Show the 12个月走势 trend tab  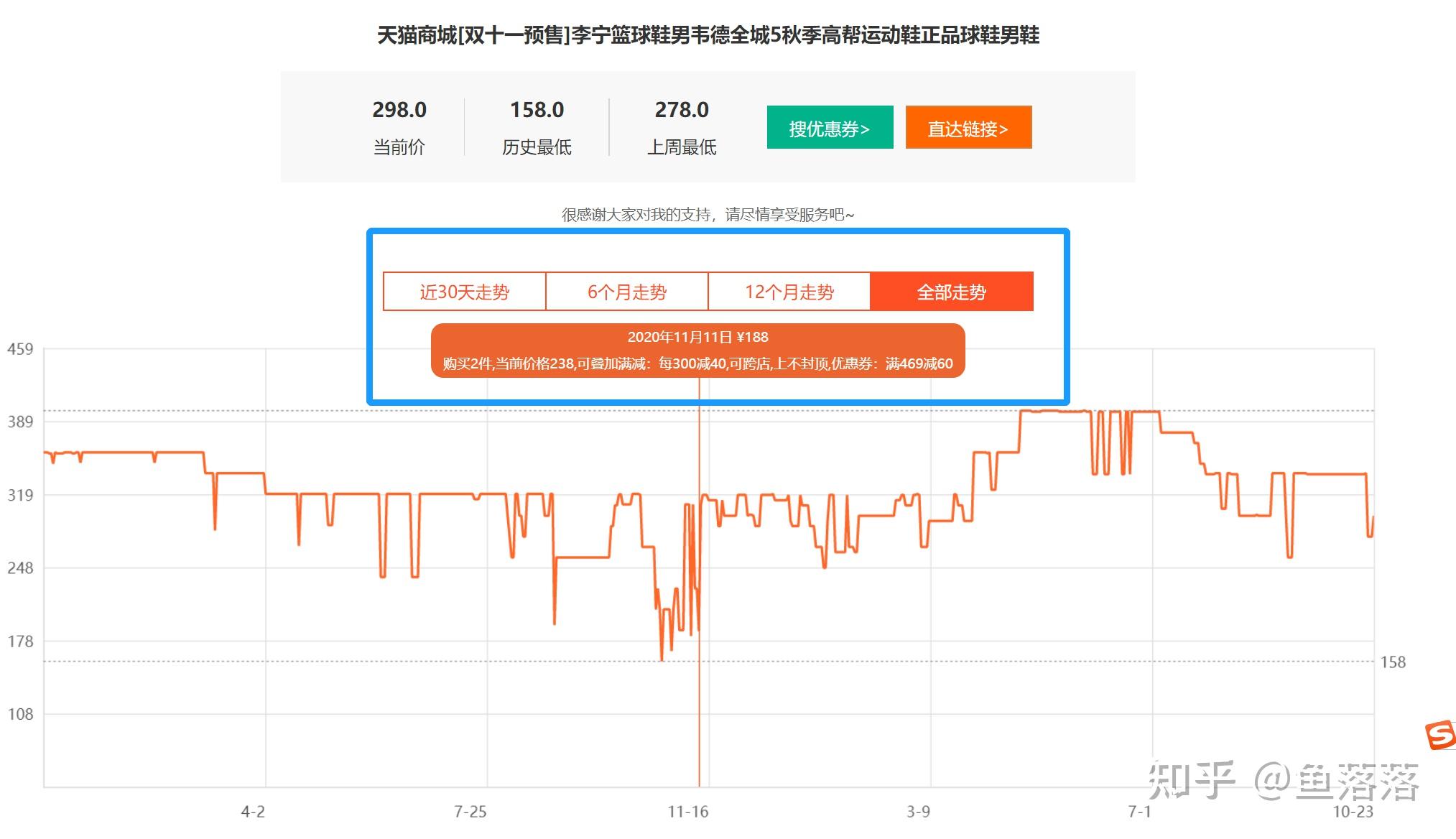click(x=789, y=292)
